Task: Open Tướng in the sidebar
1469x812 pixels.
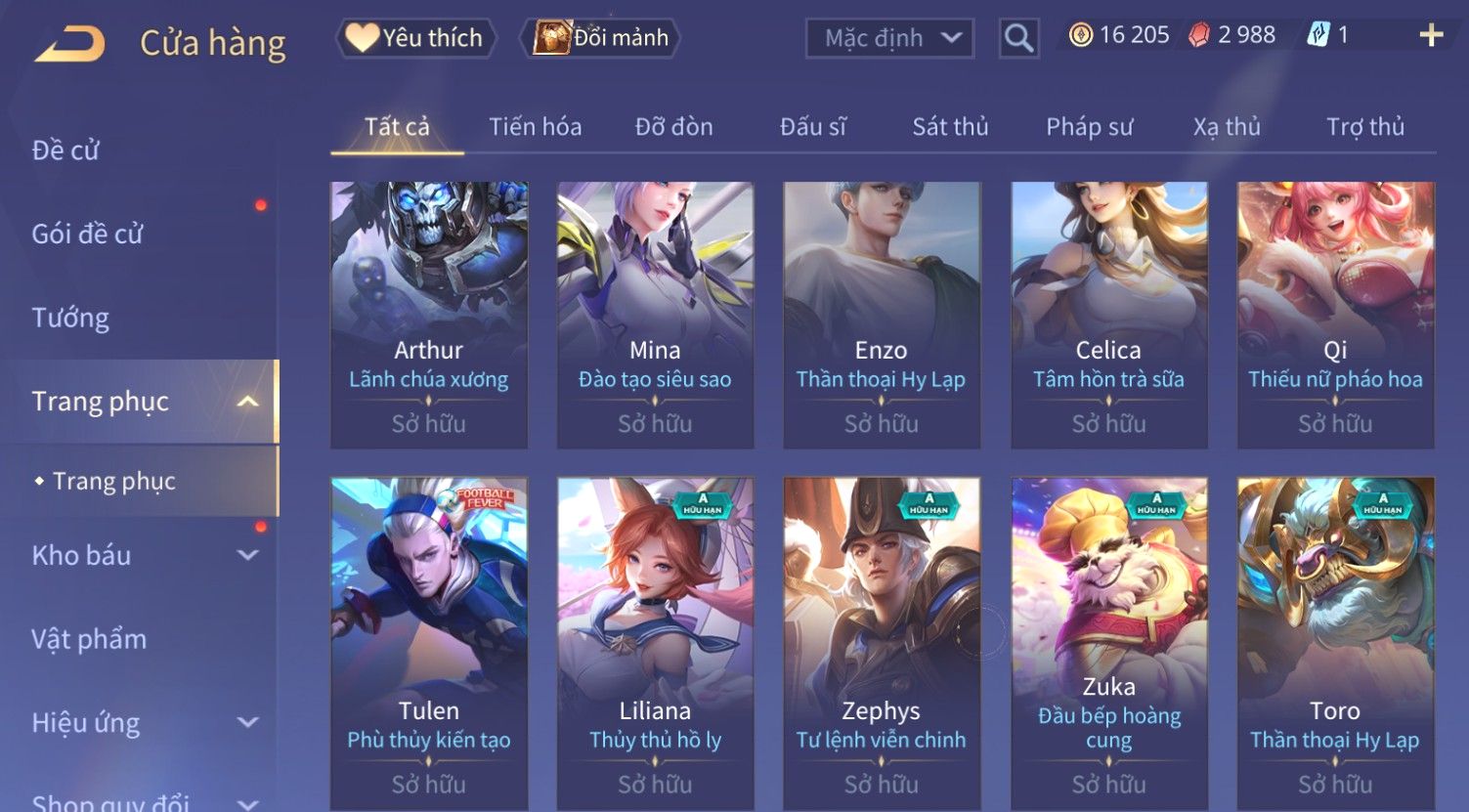Action: click(x=70, y=318)
